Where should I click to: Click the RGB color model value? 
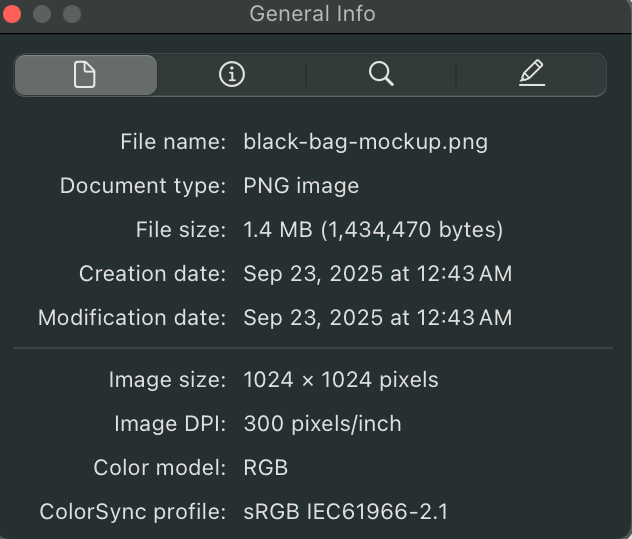point(266,467)
